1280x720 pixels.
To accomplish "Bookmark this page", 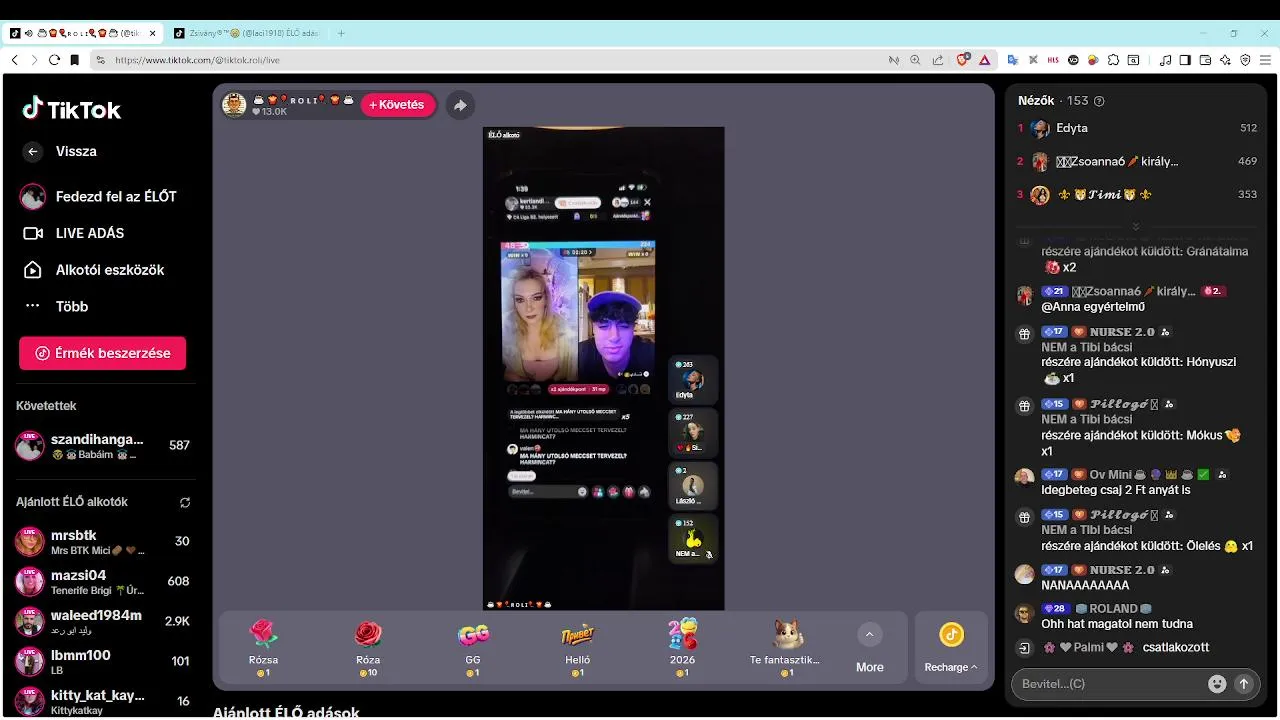I will click(x=75, y=60).
